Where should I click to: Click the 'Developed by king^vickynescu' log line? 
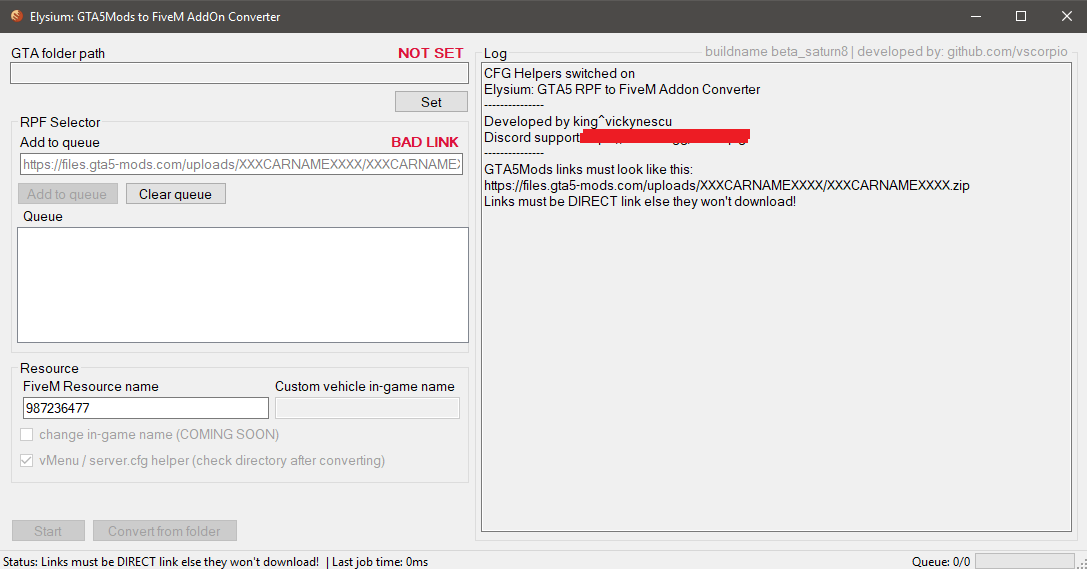point(578,121)
